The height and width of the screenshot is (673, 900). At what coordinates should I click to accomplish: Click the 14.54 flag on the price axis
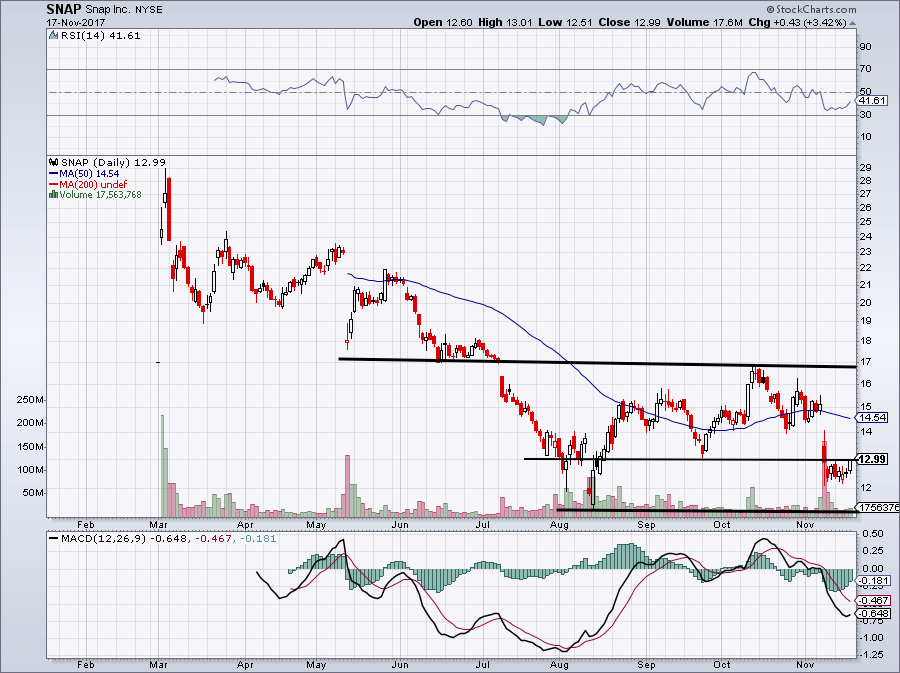(x=872, y=418)
